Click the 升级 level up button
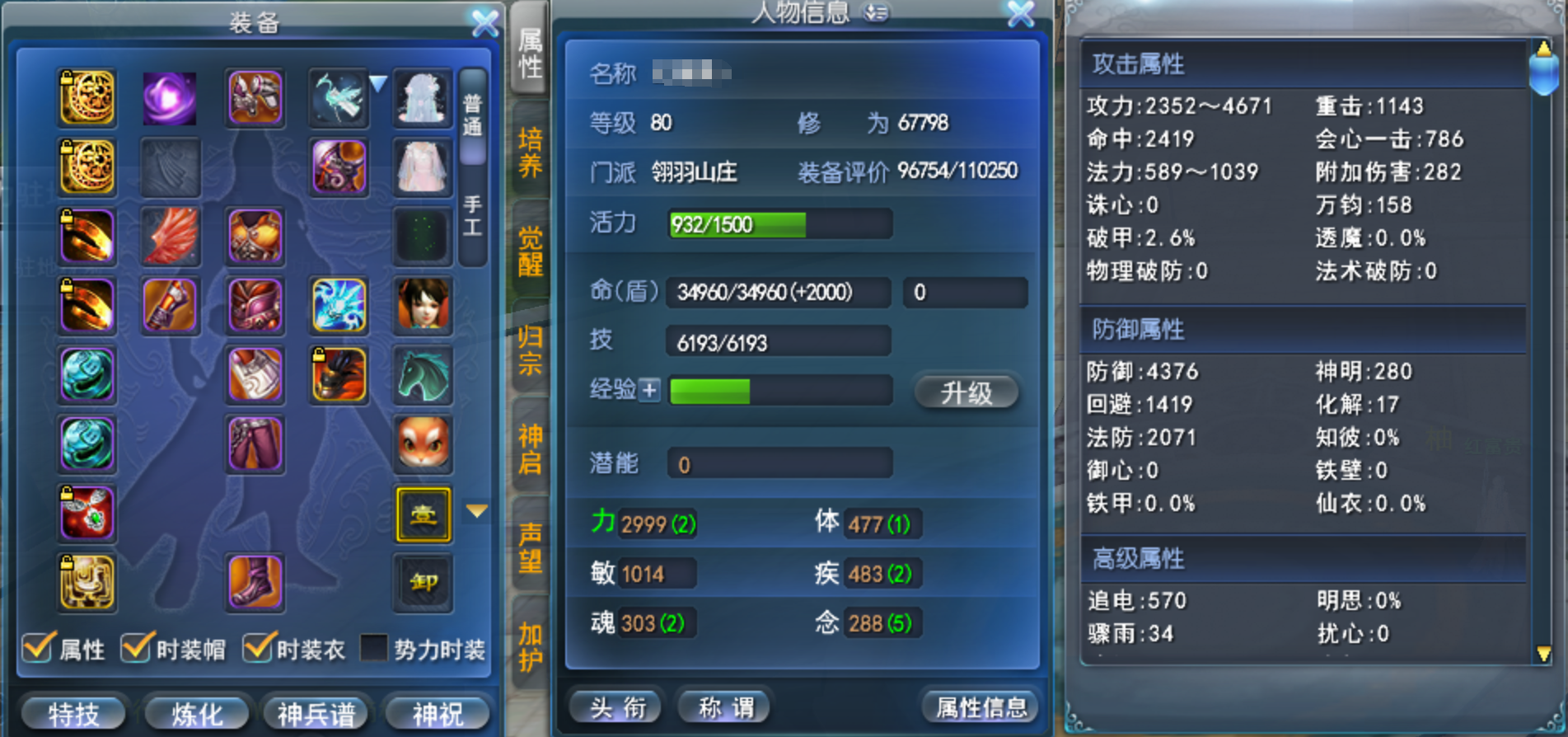Viewport: 1568px width, 737px height. 967,392
